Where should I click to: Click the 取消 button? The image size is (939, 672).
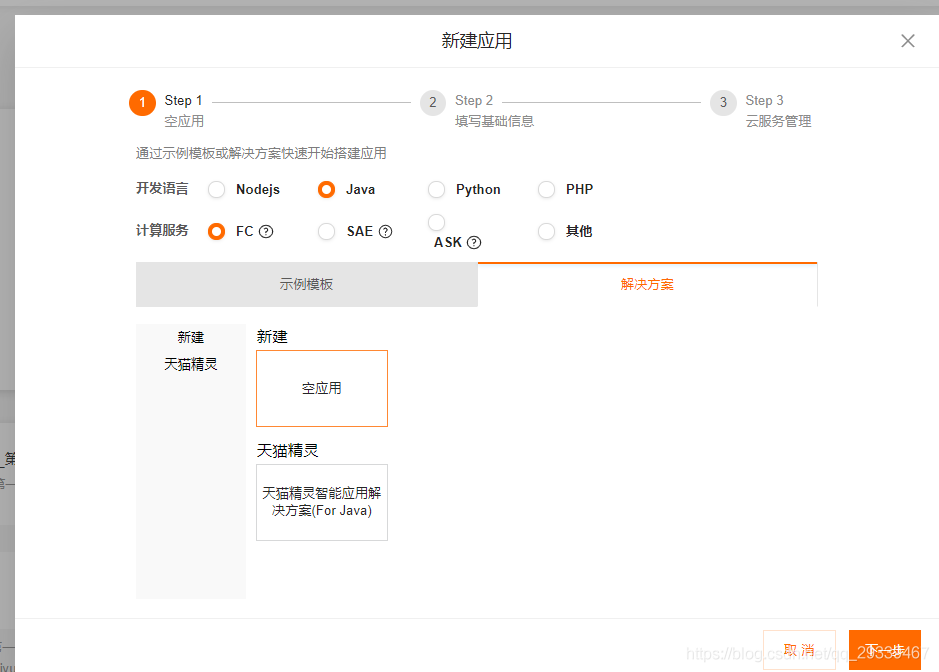[x=799, y=650]
